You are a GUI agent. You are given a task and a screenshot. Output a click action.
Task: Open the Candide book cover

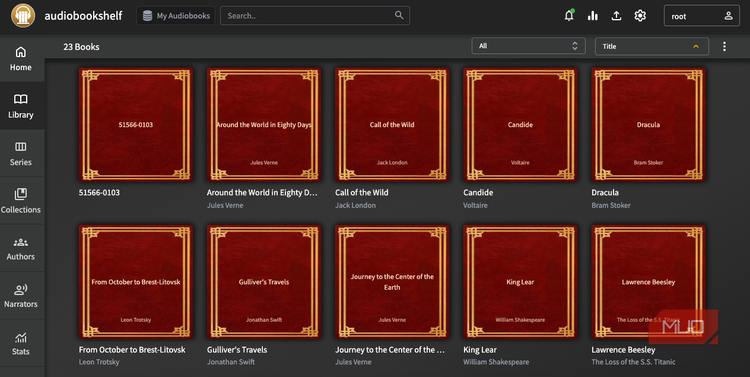pyautogui.click(x=520, y=124)
